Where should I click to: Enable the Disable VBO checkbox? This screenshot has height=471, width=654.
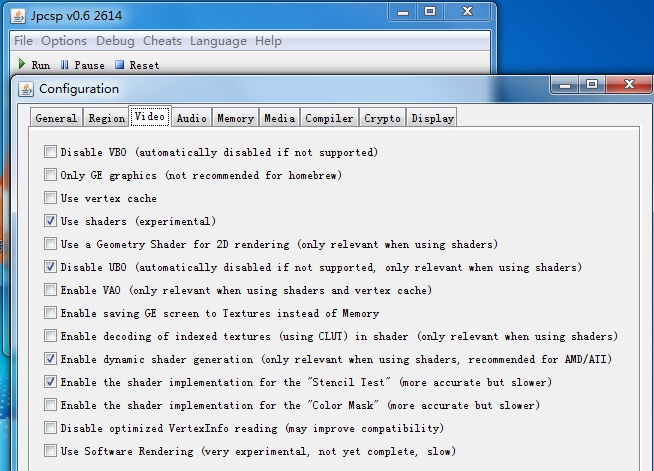click(x=50, y=153)
